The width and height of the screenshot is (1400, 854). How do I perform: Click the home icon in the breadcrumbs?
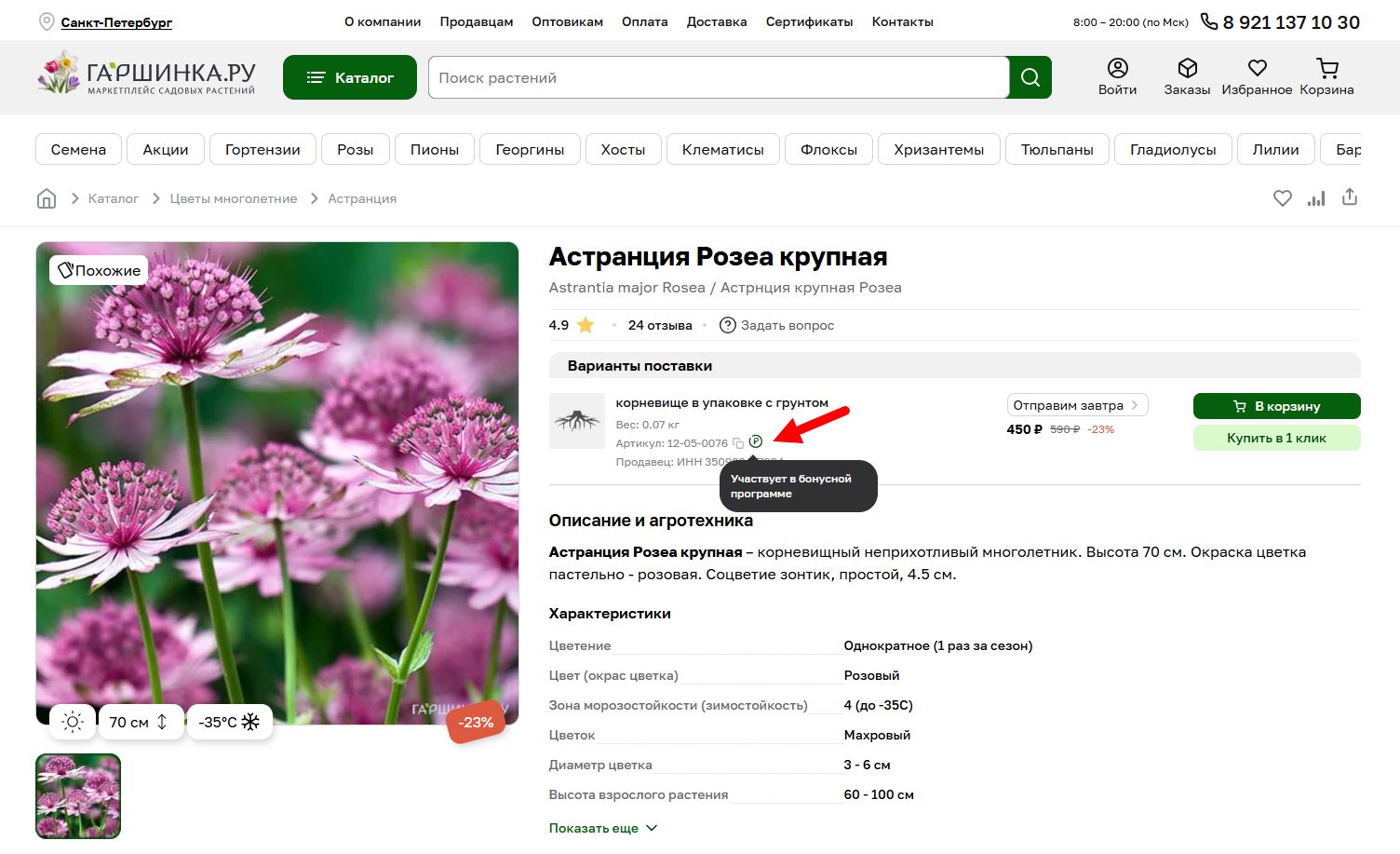pyautogui.click(x=46, y=197)
